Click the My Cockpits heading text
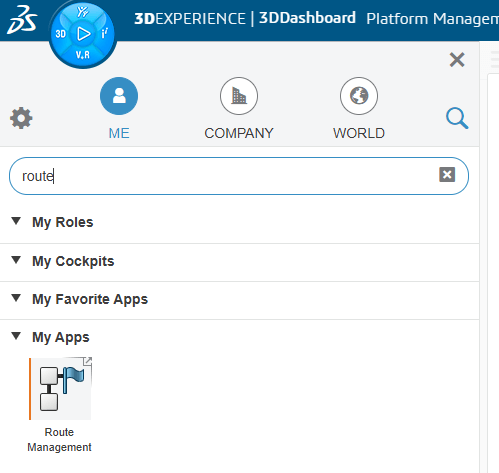The width and height of the screenshot is (499, 473). click(x=73, y=261)
